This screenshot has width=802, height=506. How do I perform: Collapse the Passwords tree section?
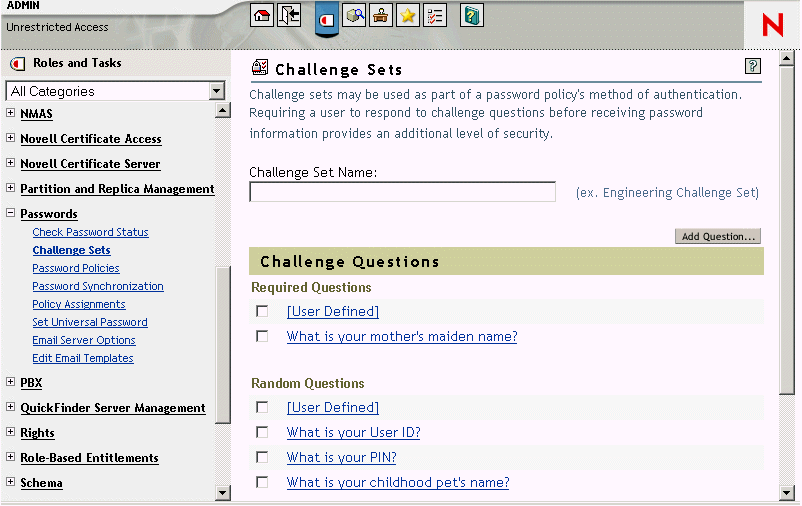[11, 213]
